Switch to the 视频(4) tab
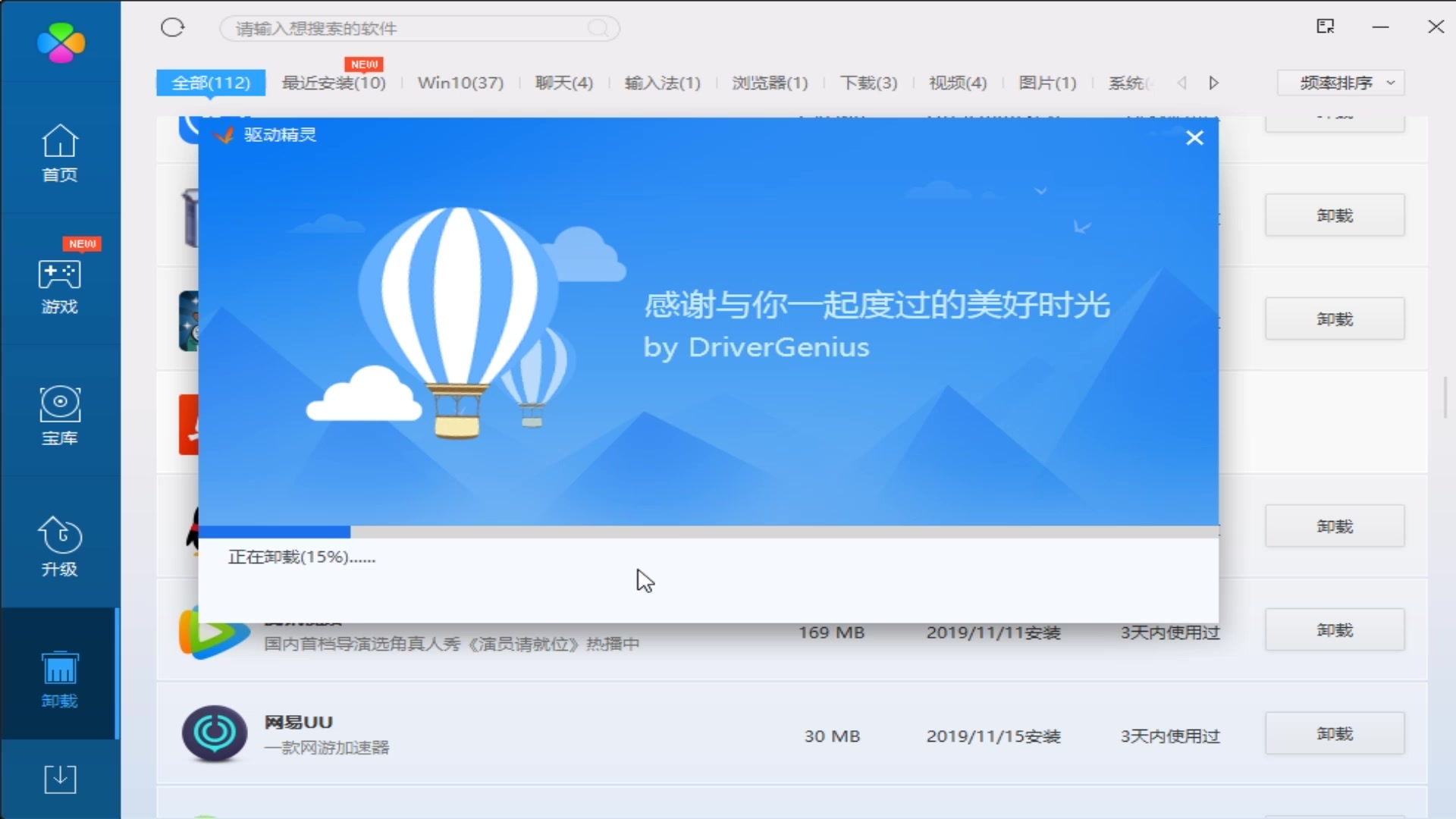 (958, 83)
